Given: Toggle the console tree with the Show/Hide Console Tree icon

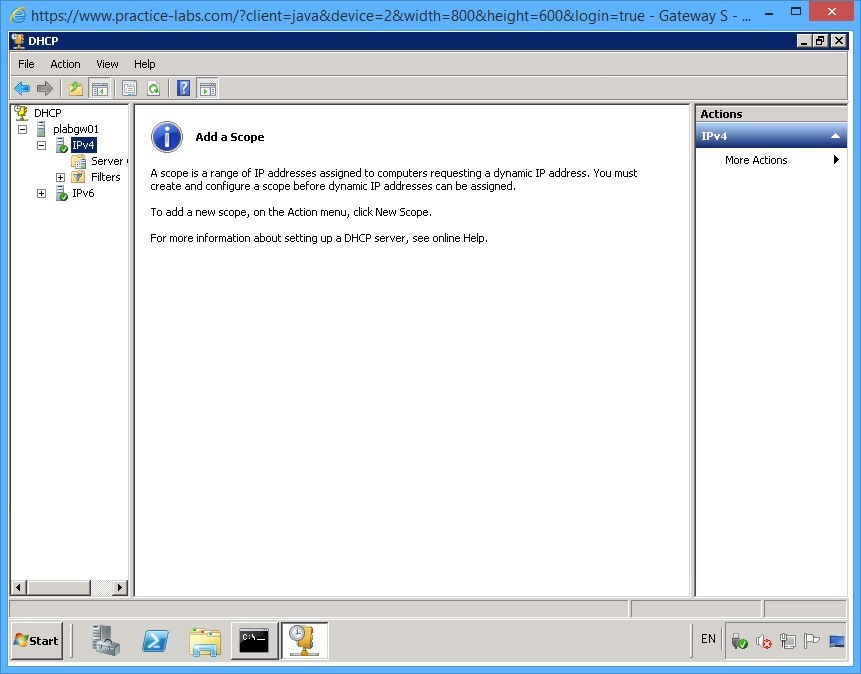Looking at the screenshot, I should (100, 88).
